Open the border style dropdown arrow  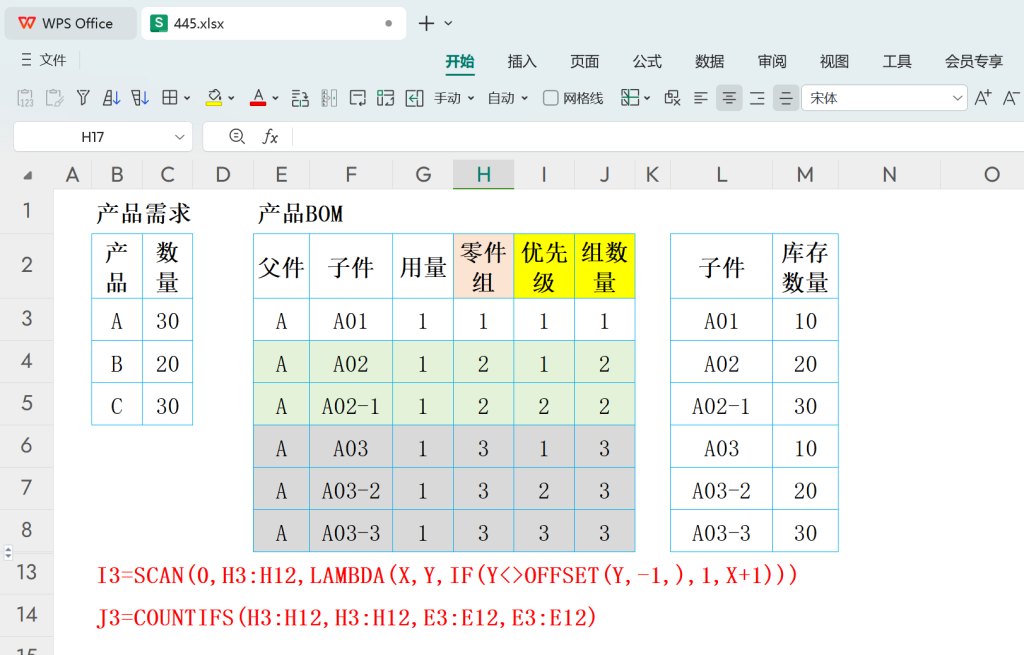187,99
